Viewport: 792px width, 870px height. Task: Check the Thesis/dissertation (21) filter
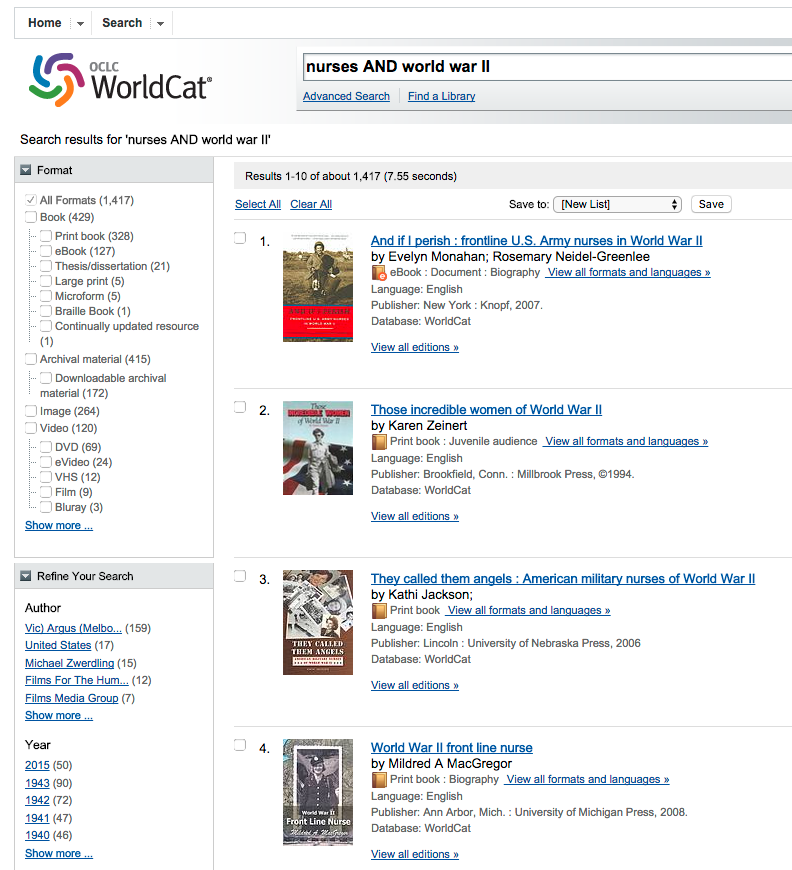tap(46, 266)
